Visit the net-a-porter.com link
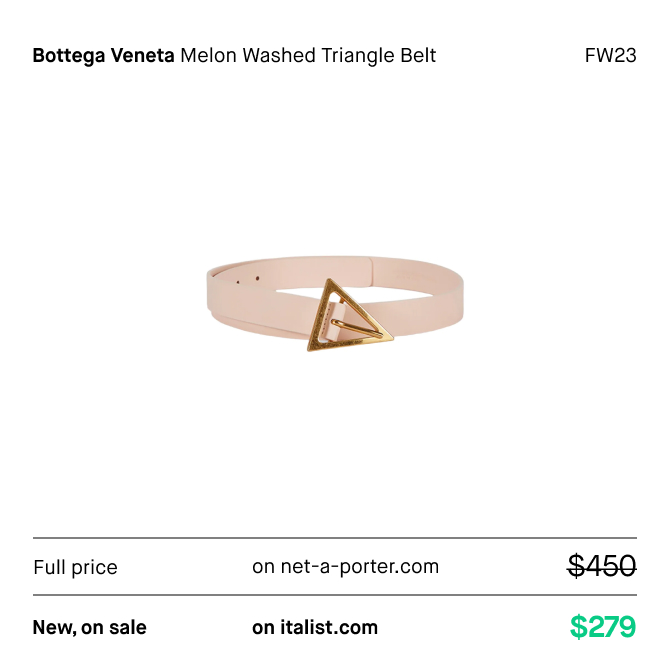This screenshot has height=670, width=670. (x=345, y=567)
